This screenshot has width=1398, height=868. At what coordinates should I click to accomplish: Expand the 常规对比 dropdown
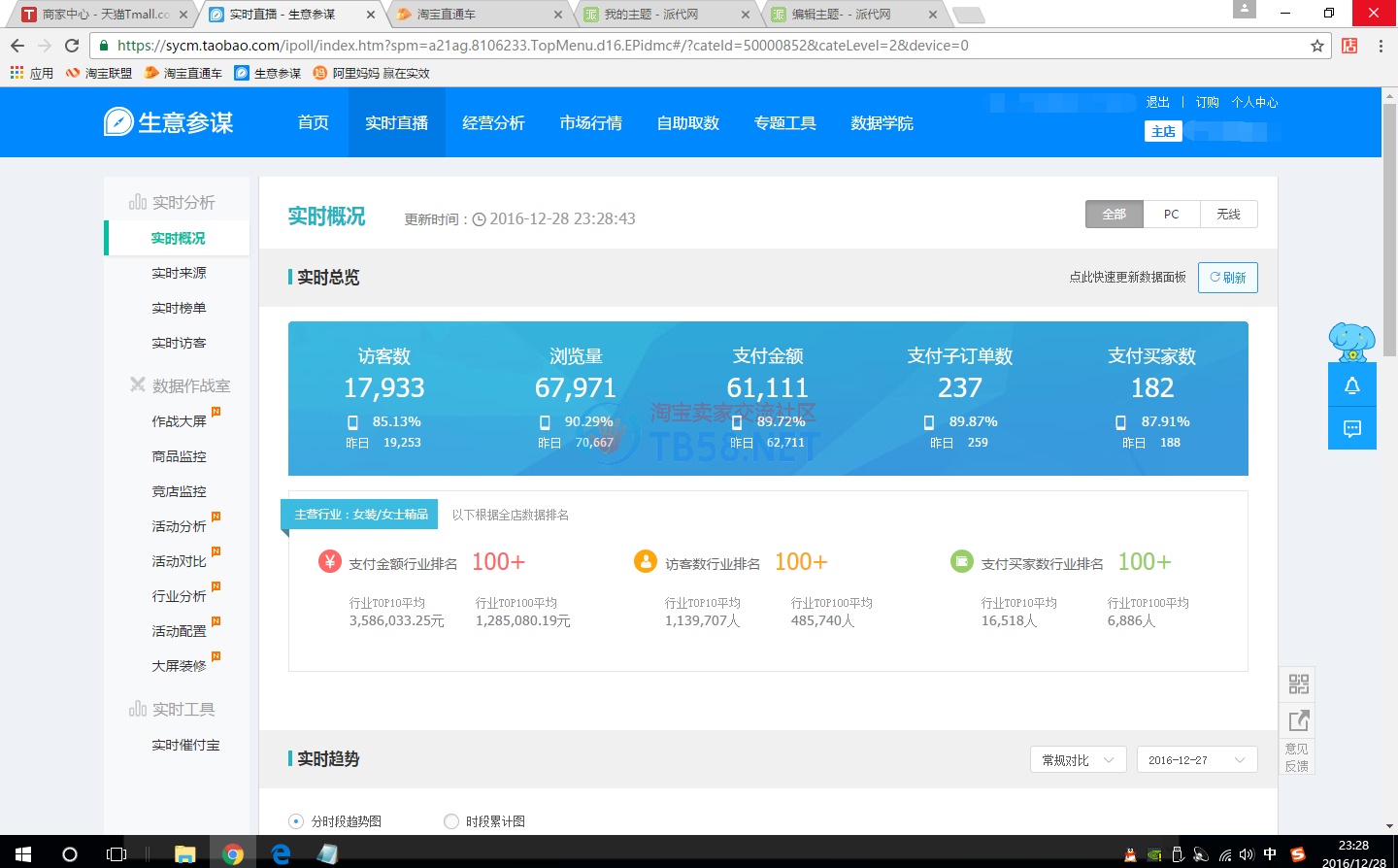[1078, 760]
